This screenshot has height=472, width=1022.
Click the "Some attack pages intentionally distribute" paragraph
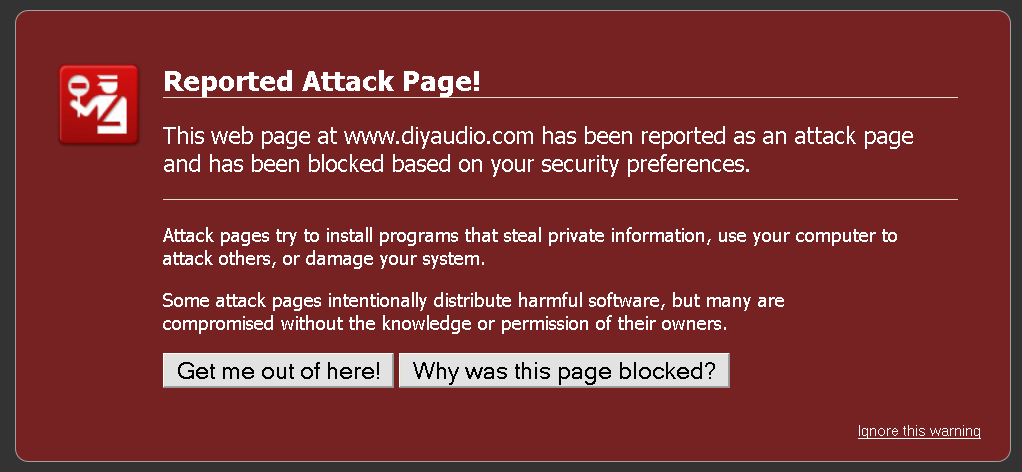point(474,312)
